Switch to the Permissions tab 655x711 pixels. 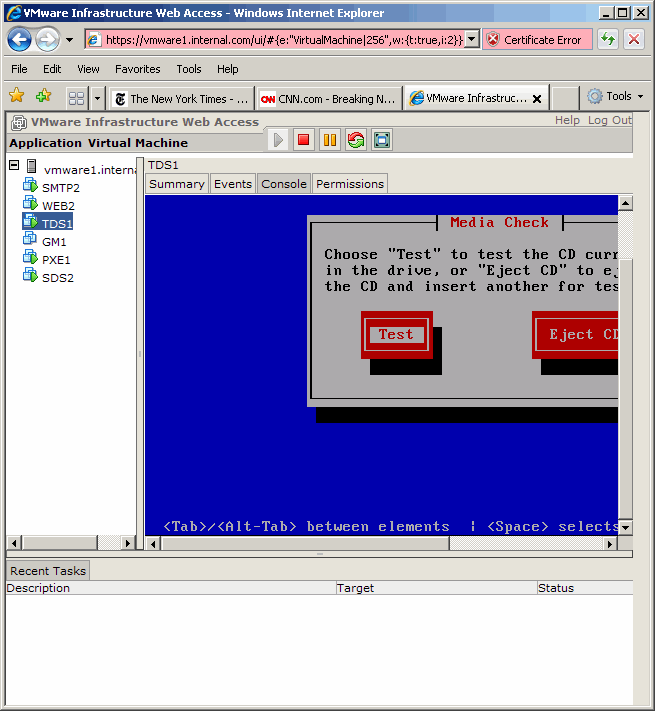(x=350, y=184)
